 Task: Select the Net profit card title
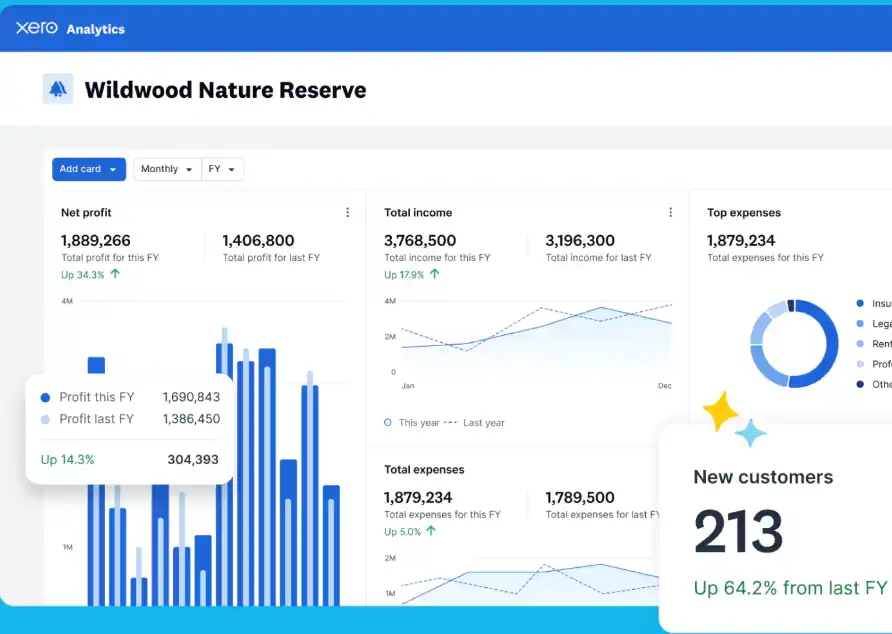coord(86,213)
